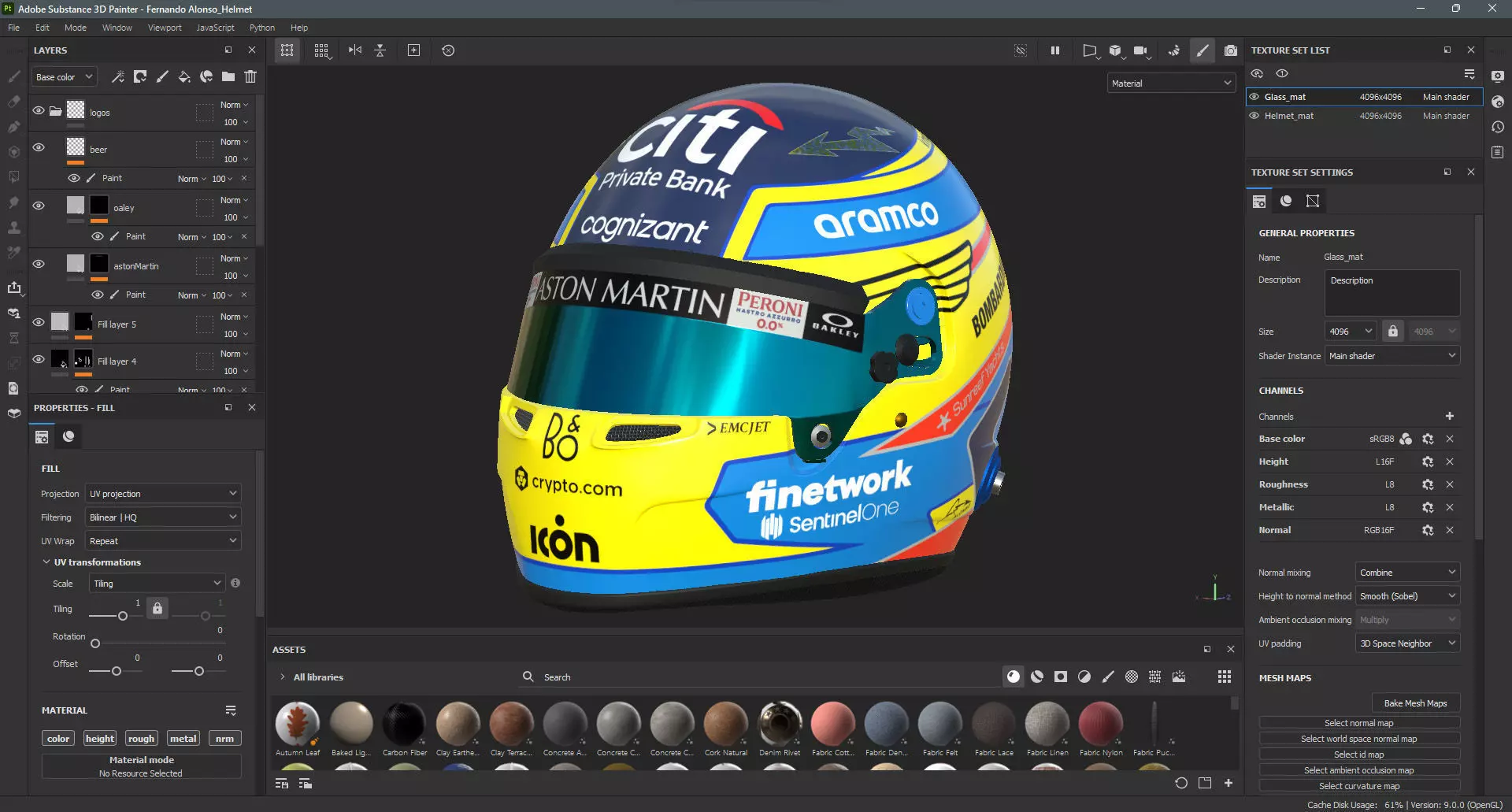1512x812 pixels.
Task: Hide Fill layer 4
Action: (x=38, y=360)
